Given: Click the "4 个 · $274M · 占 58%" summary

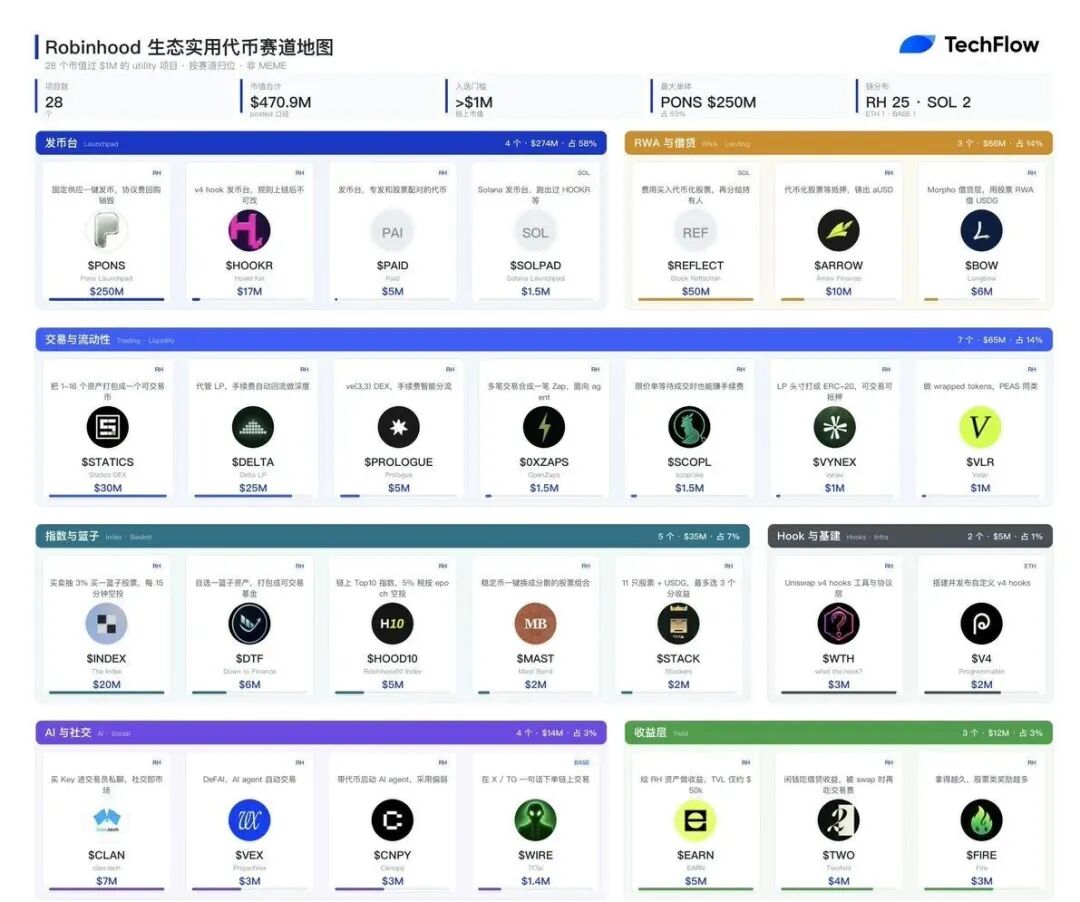Looking at the screenshot, I should coord(550,143).
